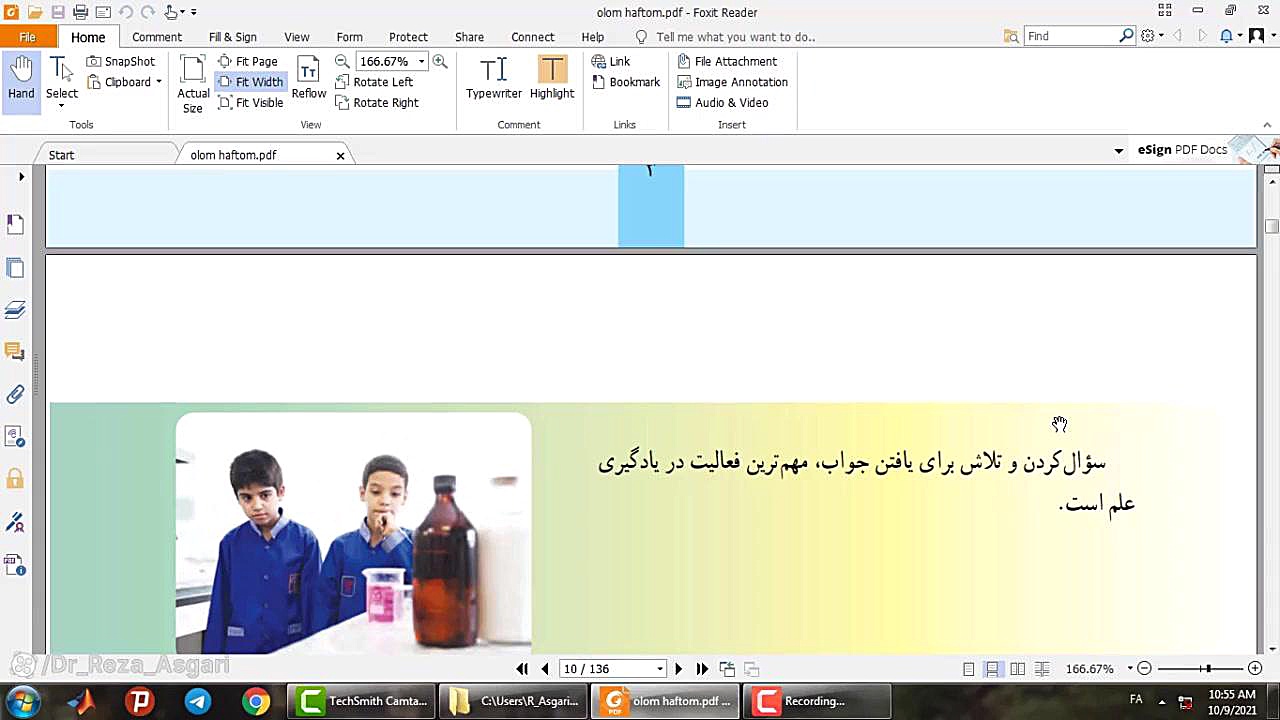Switch to the Start document tab
1280x720 pixels.
tap(62, 155)
